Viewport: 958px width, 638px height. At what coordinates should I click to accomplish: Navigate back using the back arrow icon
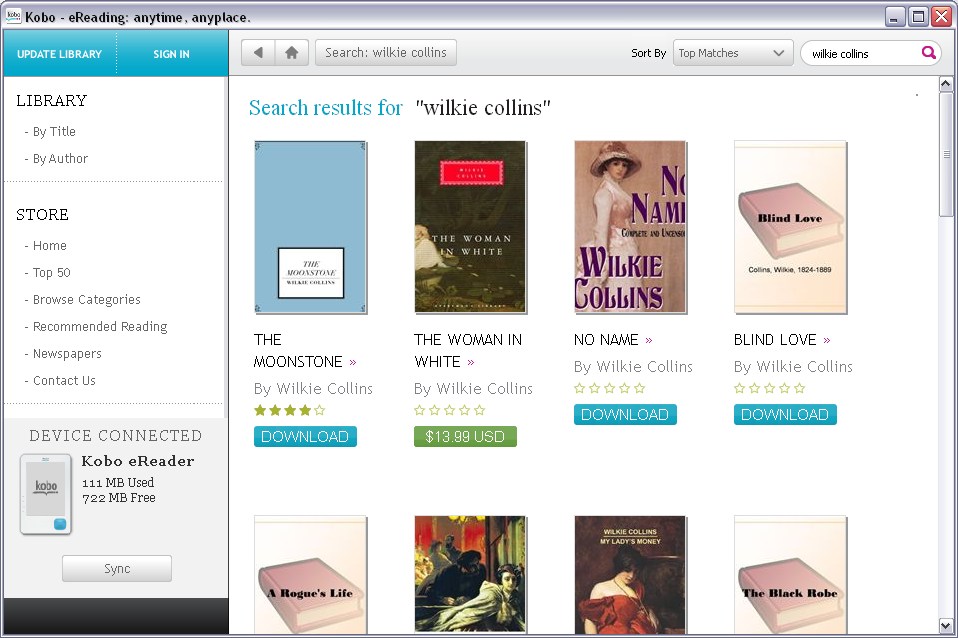pyautogui.click(x=257, y=52)
